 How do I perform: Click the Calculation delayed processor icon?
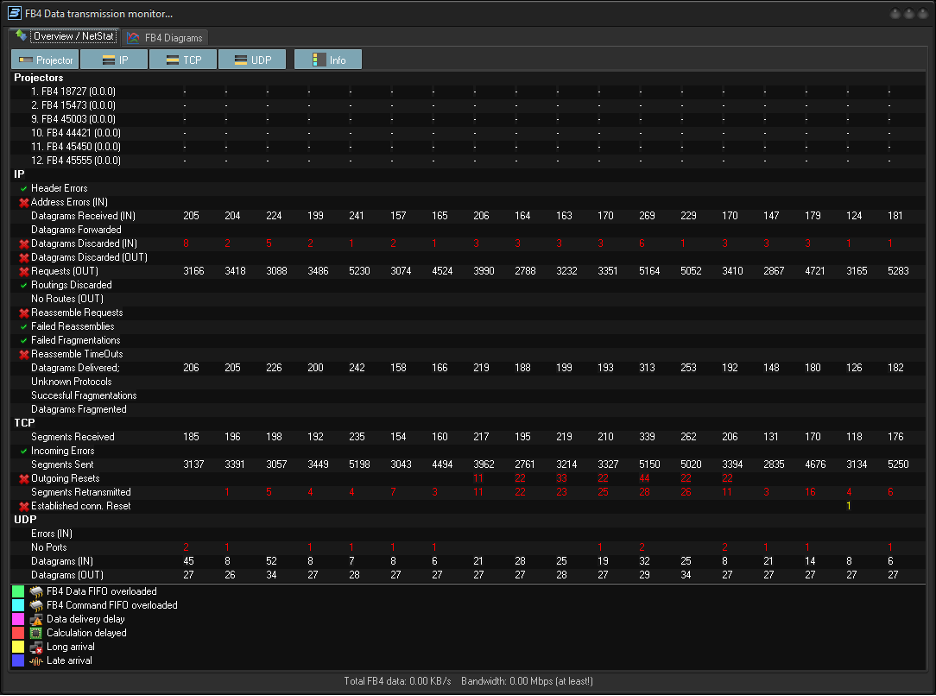(36, 633)
